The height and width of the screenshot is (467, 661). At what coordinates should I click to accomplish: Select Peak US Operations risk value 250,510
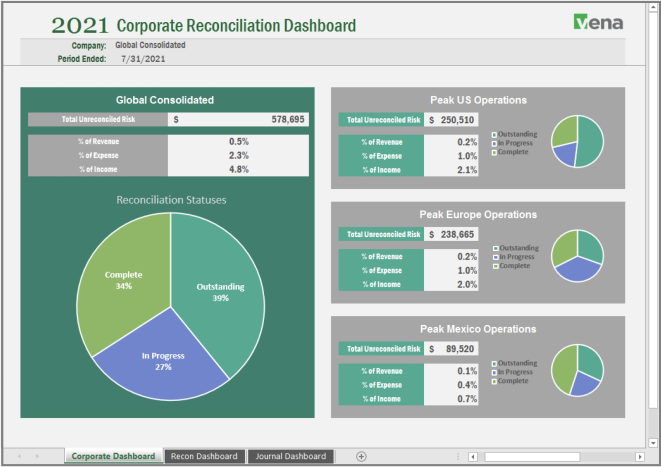[x=451, y=120]
